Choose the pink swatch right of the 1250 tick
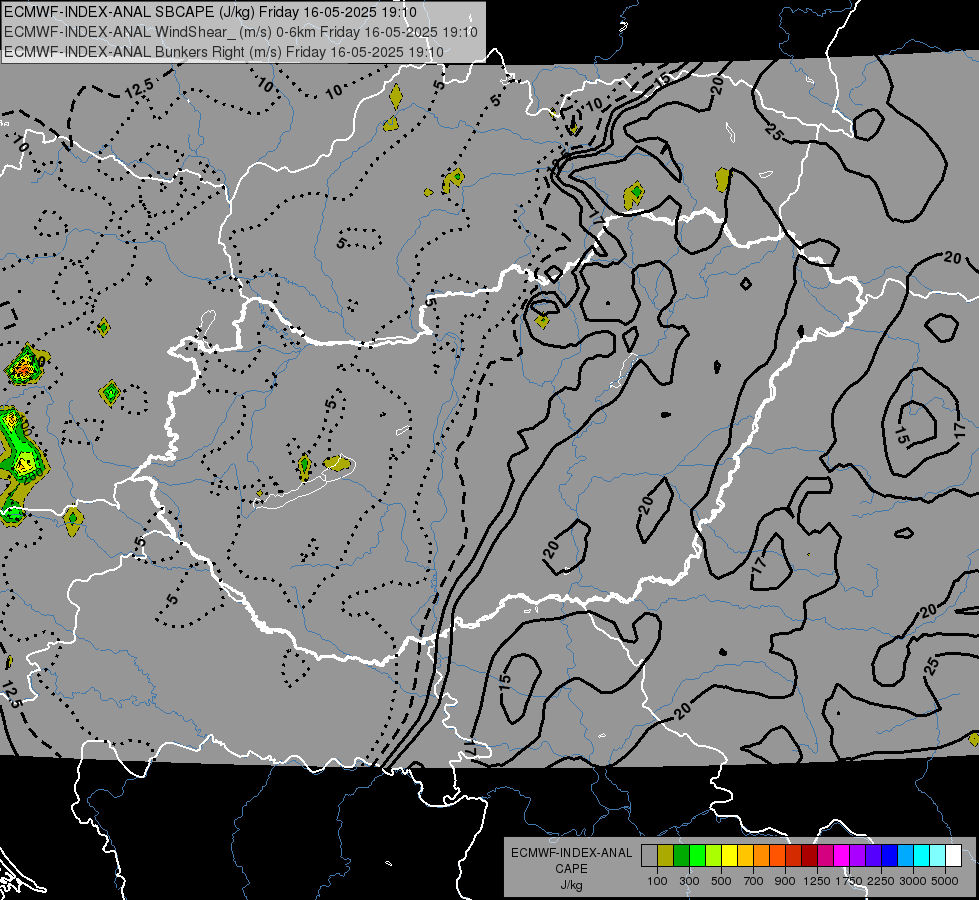 click(x=825, y=856)
